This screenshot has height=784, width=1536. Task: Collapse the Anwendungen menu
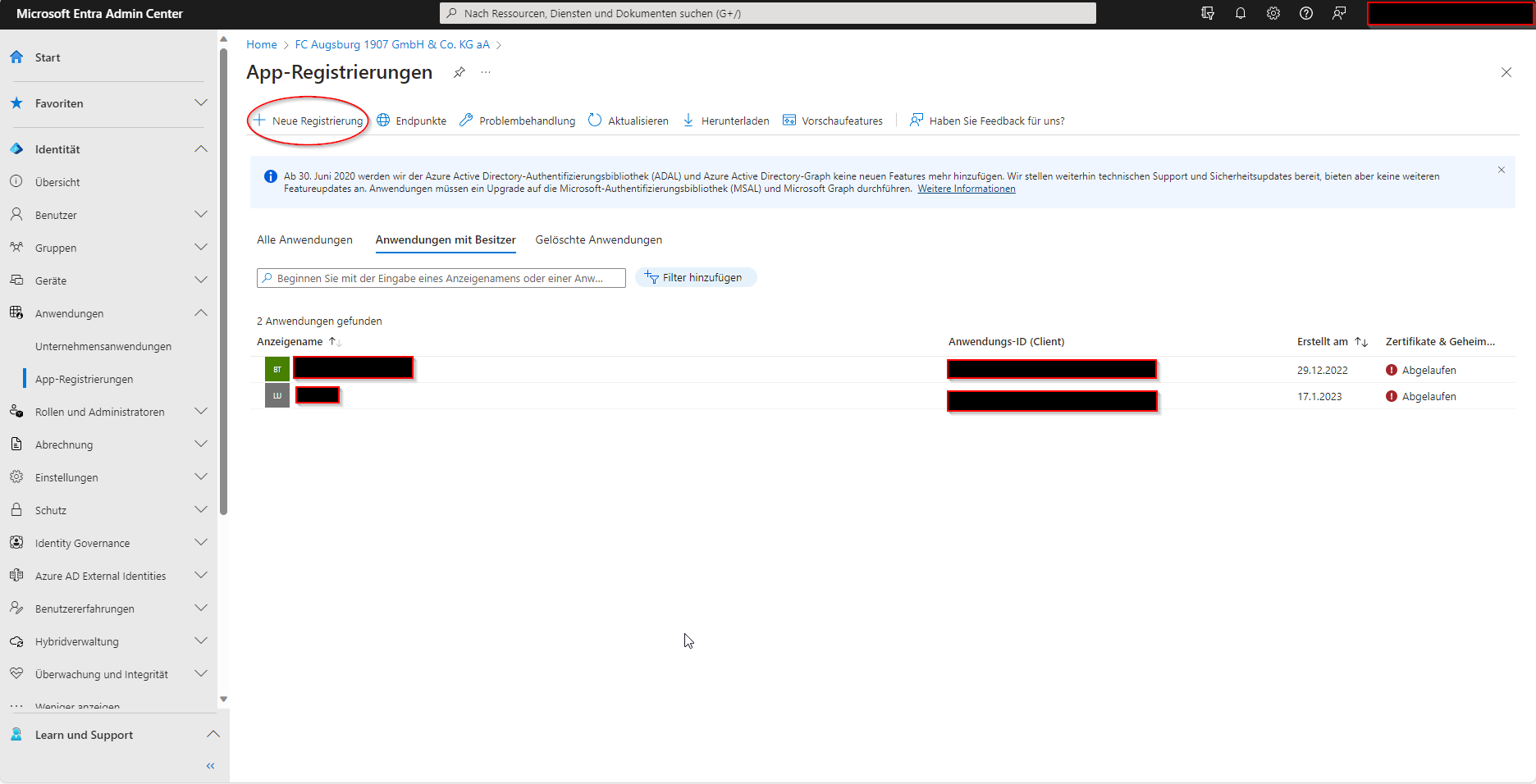point(201,312)
